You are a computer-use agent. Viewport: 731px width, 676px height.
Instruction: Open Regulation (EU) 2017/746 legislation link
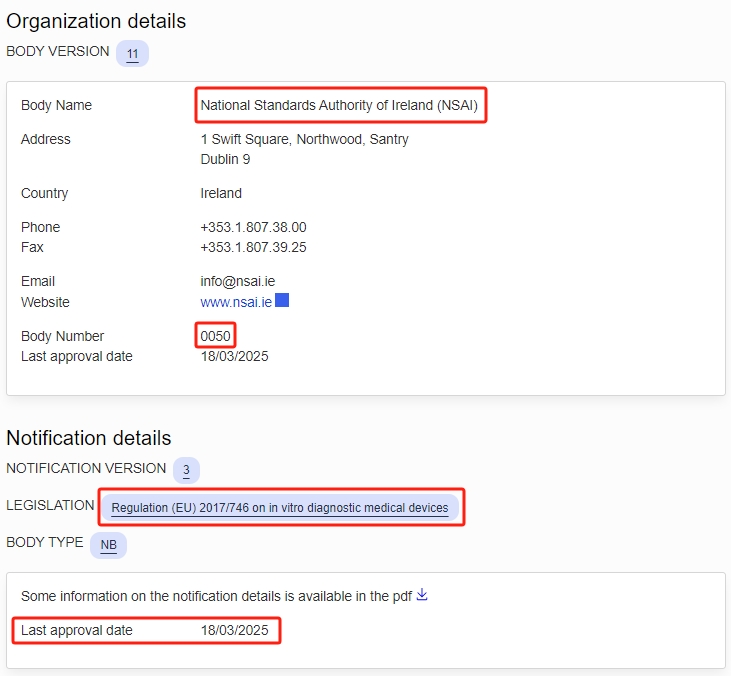[x=280, y=508]
